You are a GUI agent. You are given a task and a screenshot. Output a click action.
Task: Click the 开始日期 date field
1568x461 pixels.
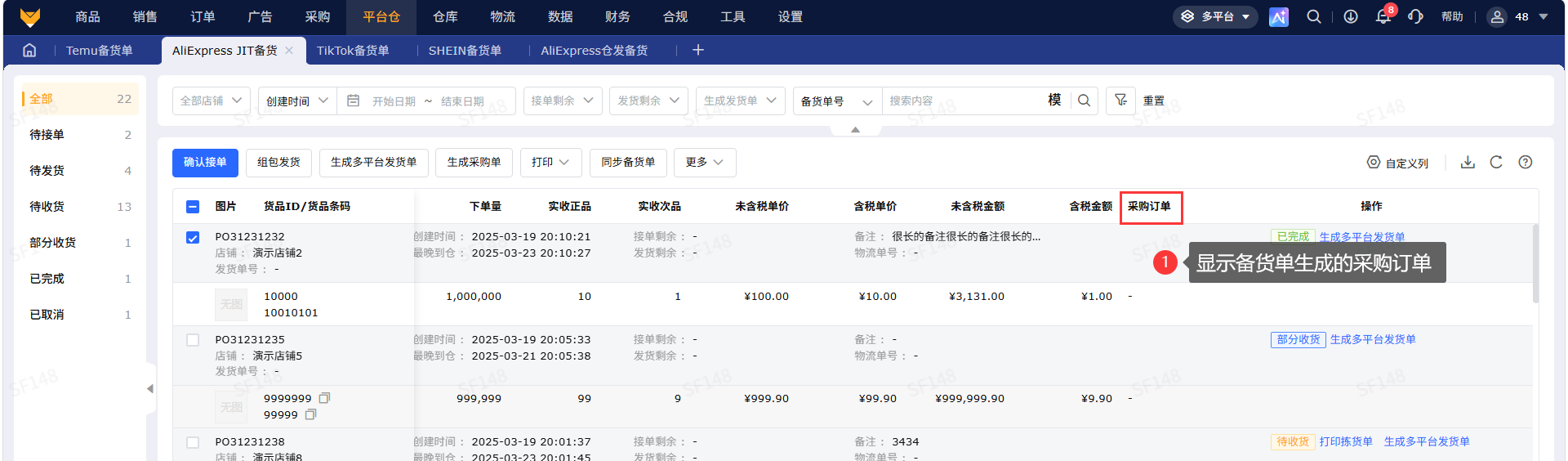[x=394, y=101]
